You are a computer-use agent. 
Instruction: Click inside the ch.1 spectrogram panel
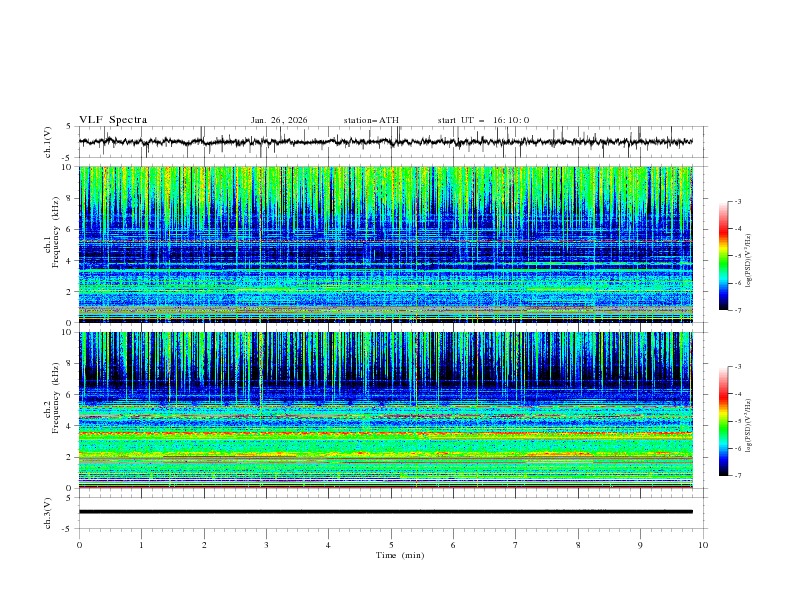(x=385, y=244)
